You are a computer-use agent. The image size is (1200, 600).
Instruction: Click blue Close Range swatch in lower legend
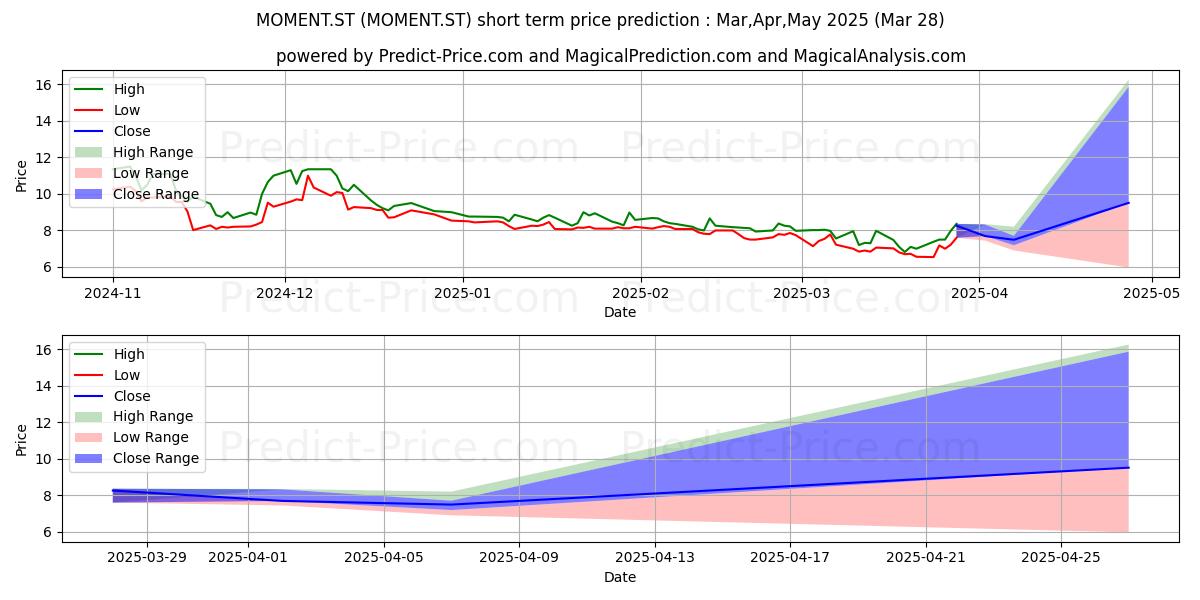point(90,459)
